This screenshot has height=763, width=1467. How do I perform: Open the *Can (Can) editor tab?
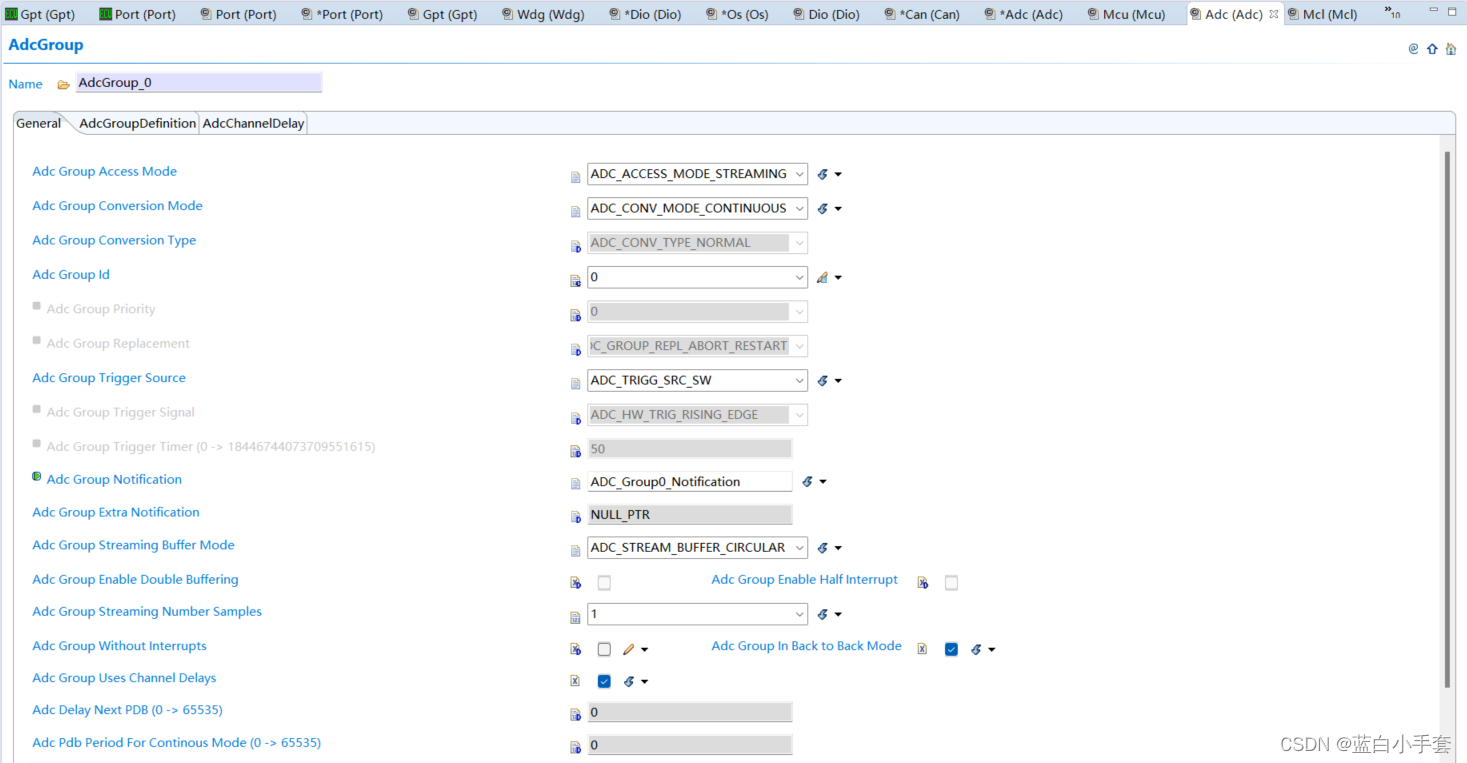click(922, 14)
